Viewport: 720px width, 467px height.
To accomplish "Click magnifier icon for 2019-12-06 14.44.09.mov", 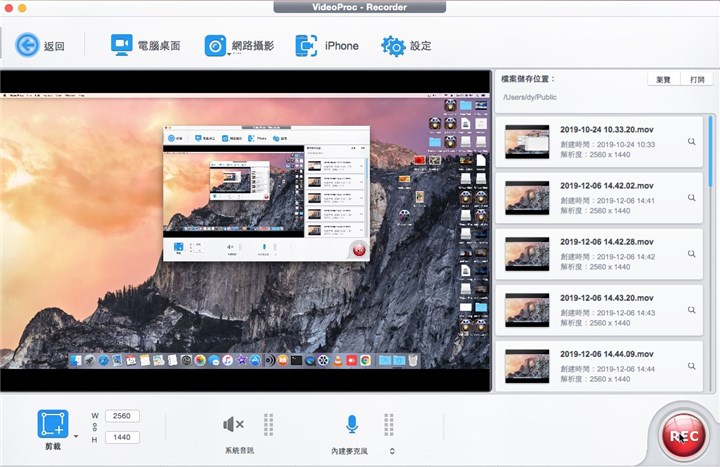I will [x=691, y=366].
